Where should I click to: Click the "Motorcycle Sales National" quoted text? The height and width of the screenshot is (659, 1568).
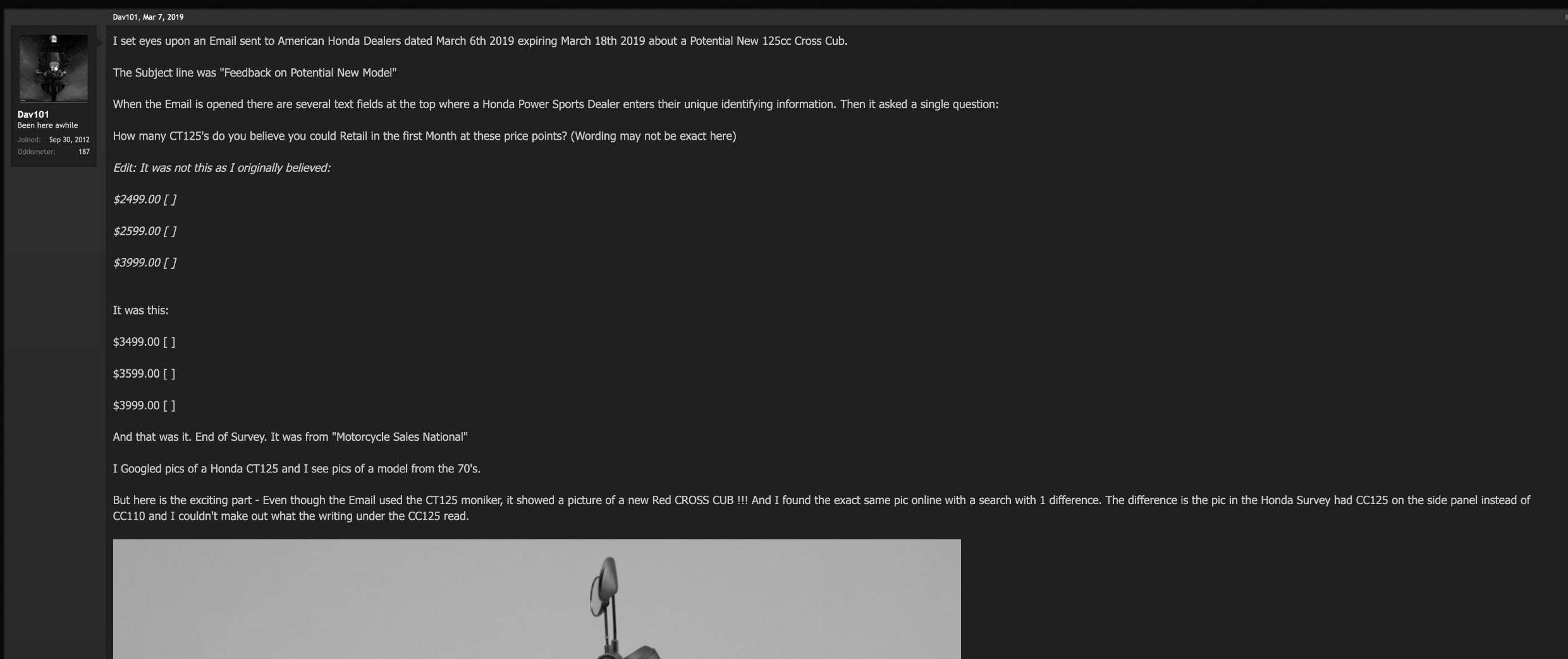pos(400,437)
